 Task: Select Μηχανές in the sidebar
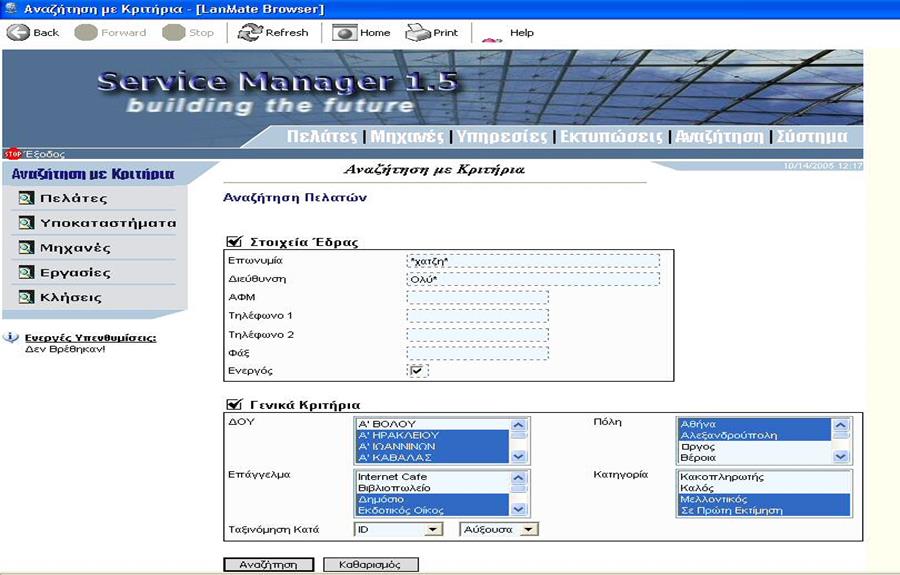point(75,248)
